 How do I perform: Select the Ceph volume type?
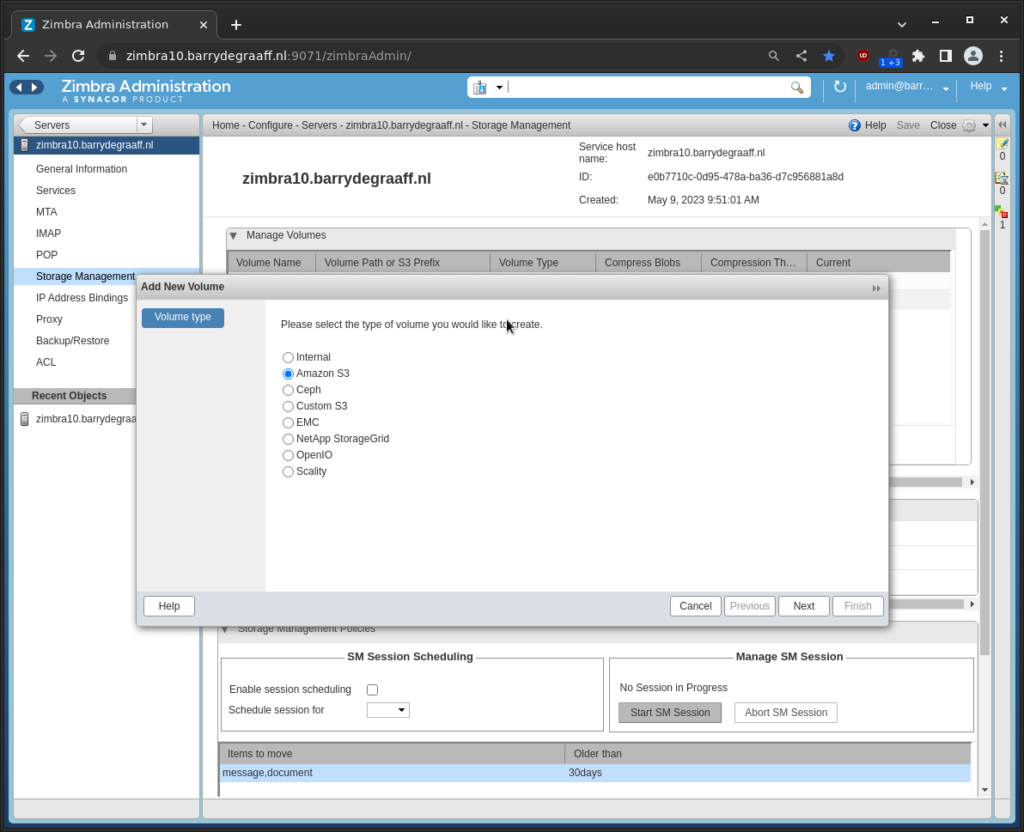(288, 390)
